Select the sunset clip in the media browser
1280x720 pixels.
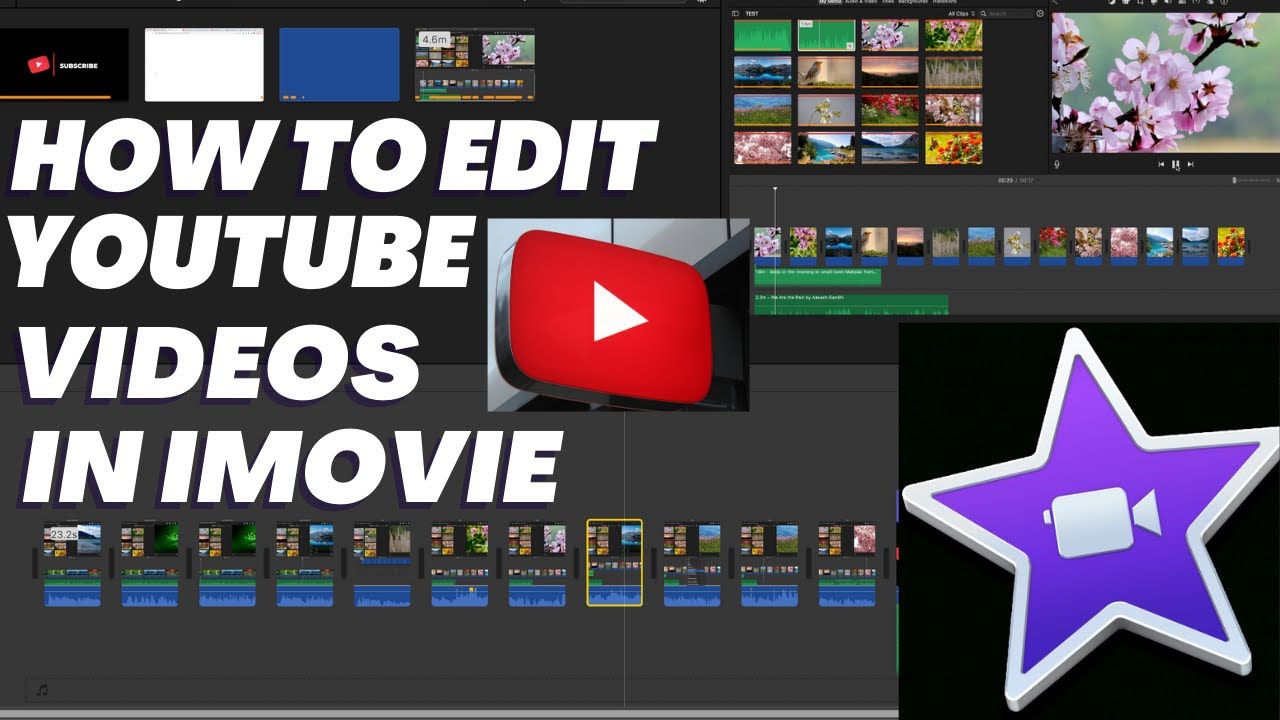pyautogui.click(x=890, y=71)
